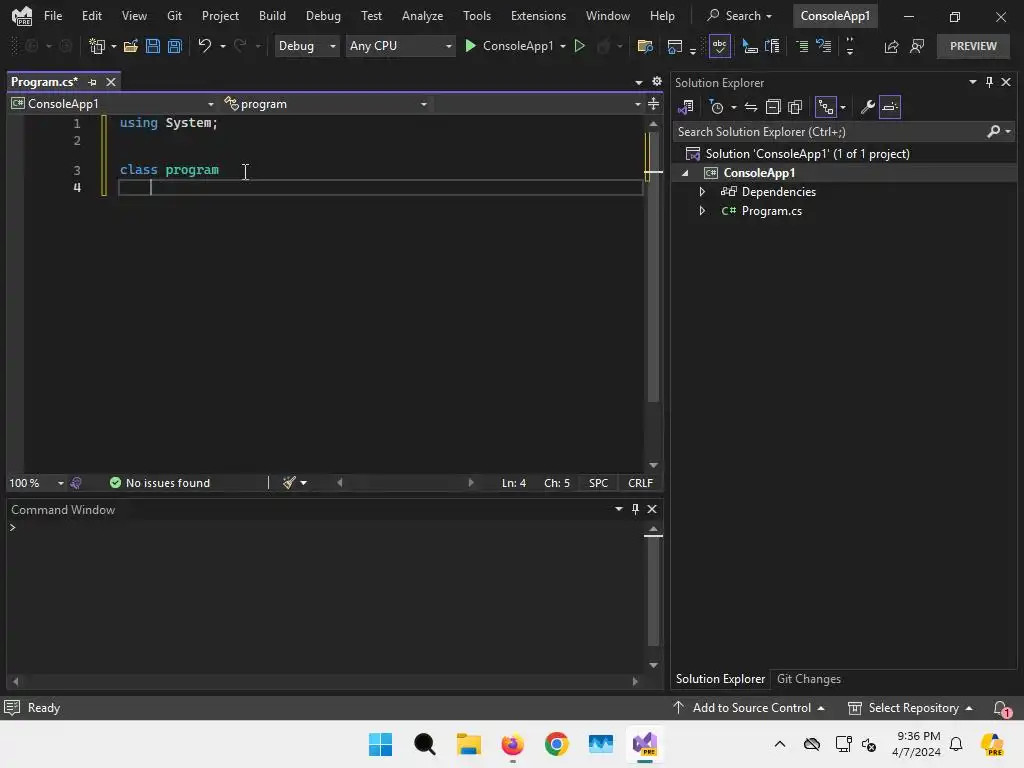The height and width of the screenshot is (768, 1024).
Task: Open the Send Feedback icon
Action: tap(917, 46)
